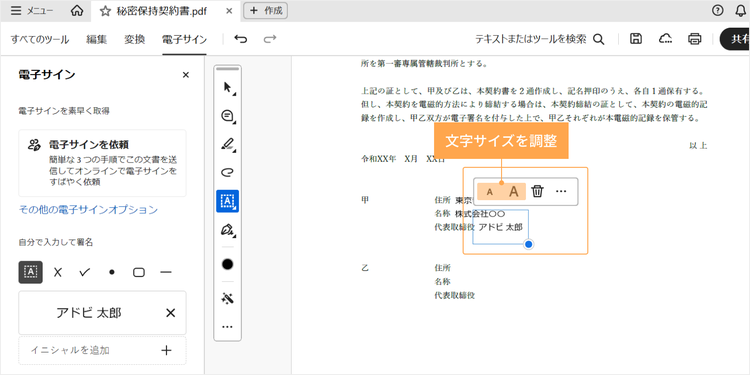Upload to cloud storage icon
This screenshot has height=375, width=750.
[x=665, y=39]
